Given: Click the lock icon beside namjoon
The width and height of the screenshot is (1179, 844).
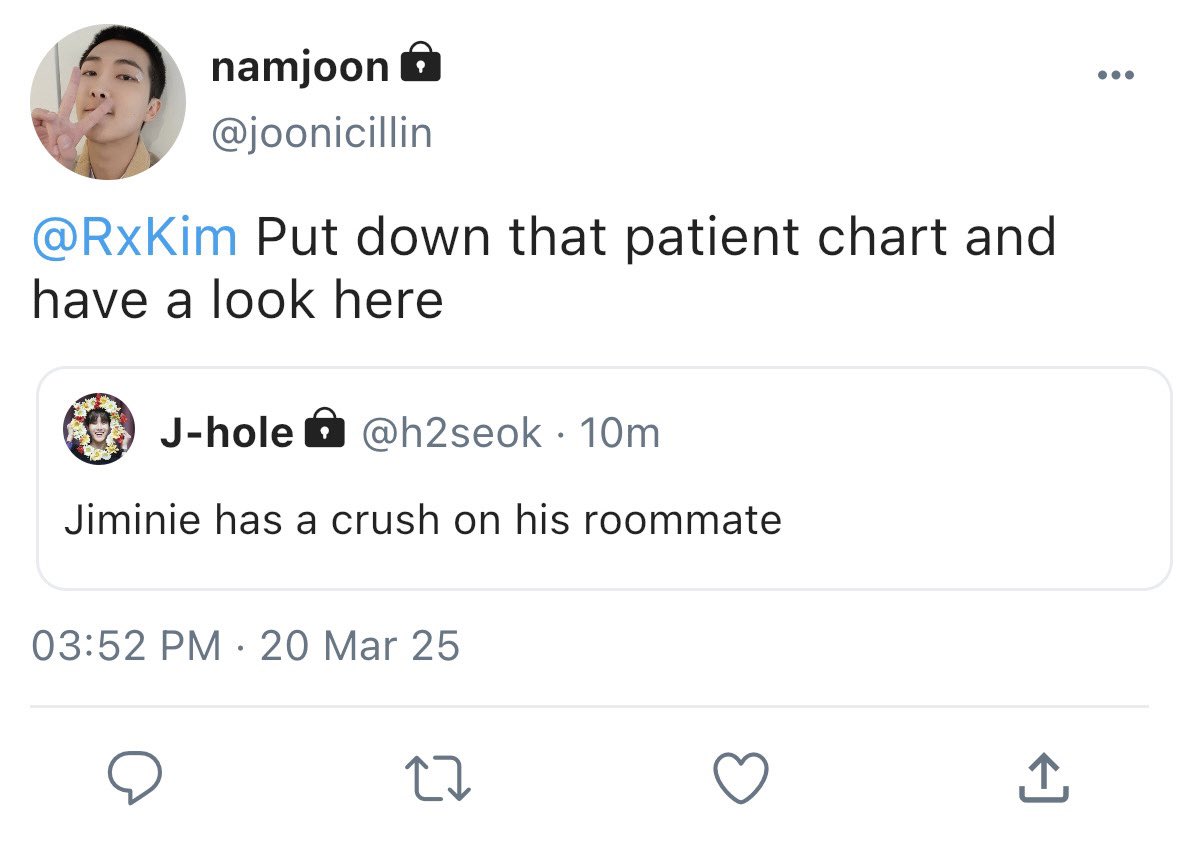Looking at the screenshot, I should pyautogui.click(x=420, y=62).
